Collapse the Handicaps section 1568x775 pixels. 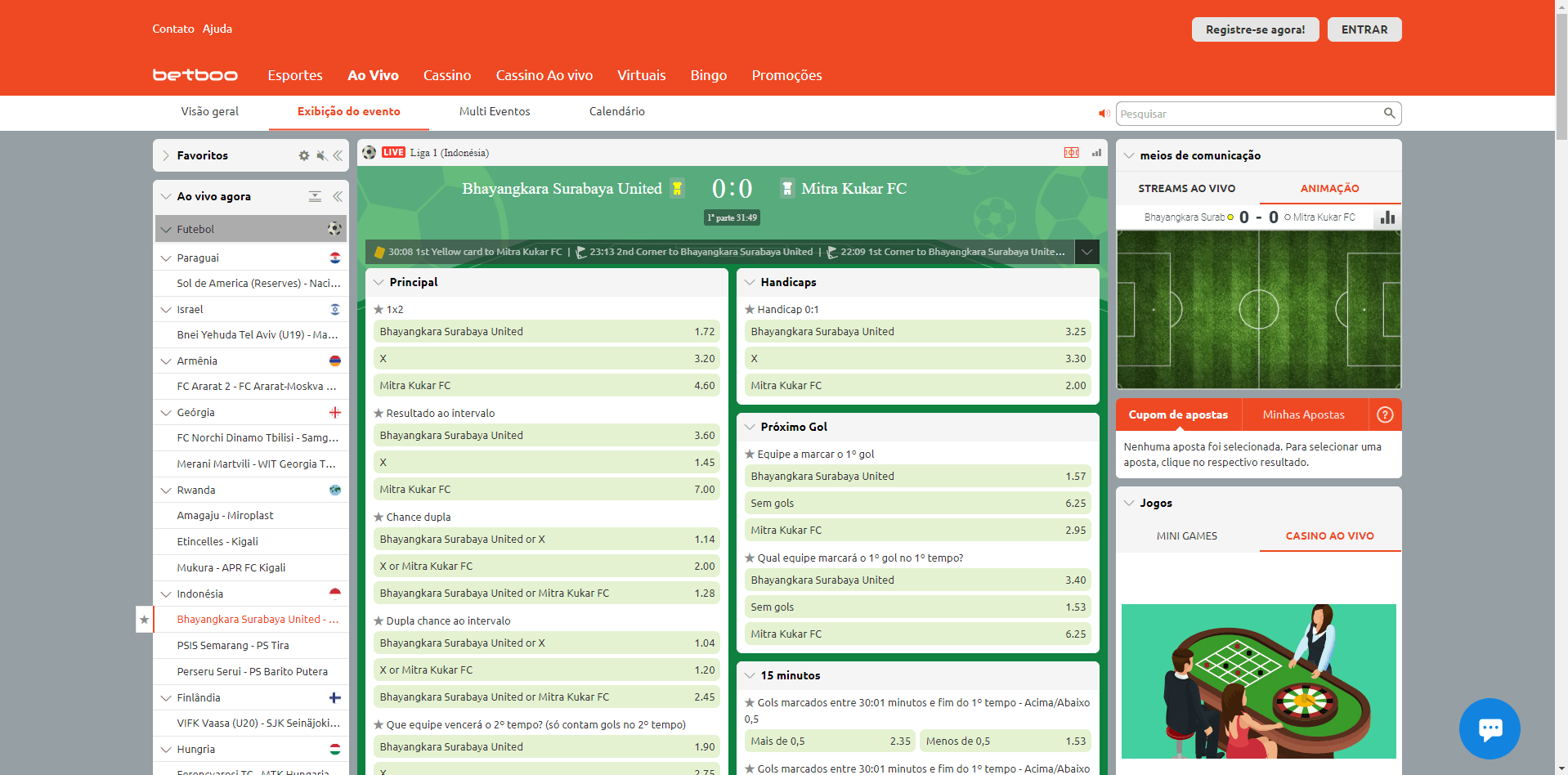coord(750,282)
